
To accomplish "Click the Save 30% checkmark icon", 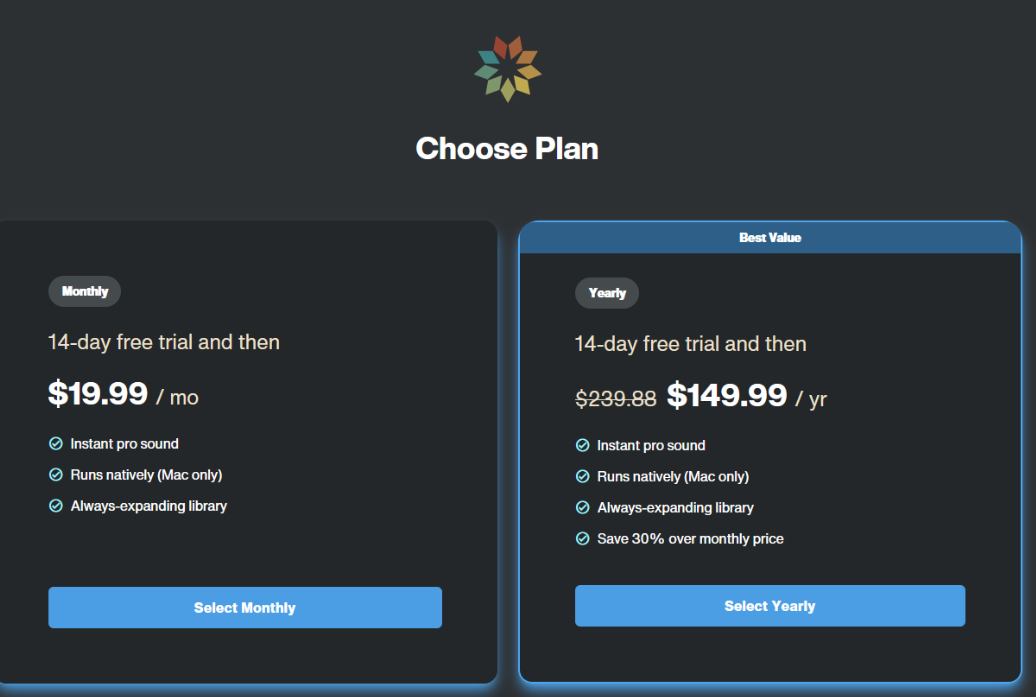I will point(583,539).
